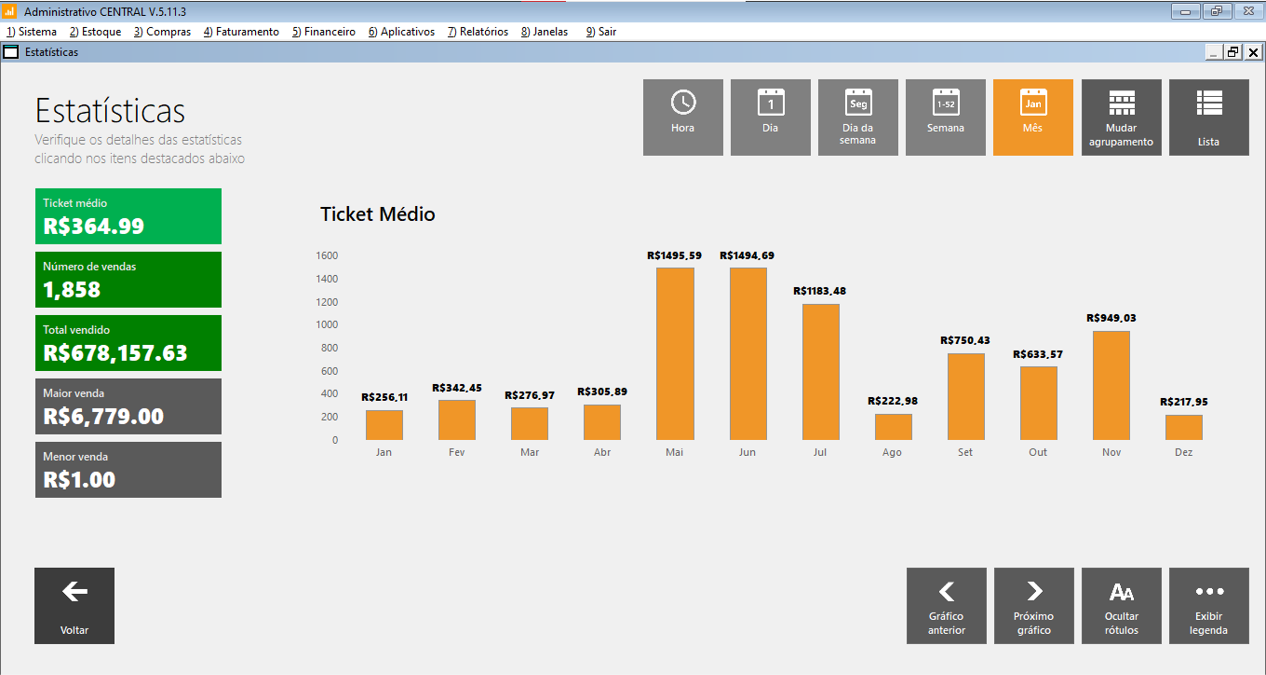Select the Mês grouping tile
Image resolution: width=1266 pixels, height=675 pixels.
coord(1033,117)
